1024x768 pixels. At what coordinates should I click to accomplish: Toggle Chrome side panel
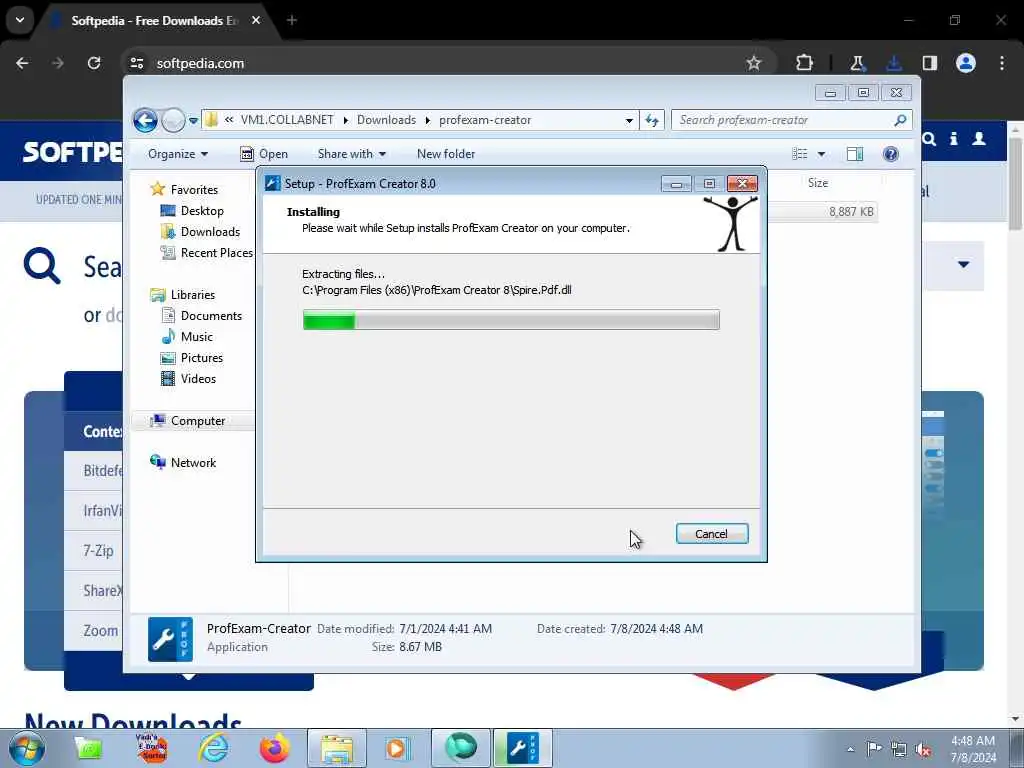[x=929, y=63]
